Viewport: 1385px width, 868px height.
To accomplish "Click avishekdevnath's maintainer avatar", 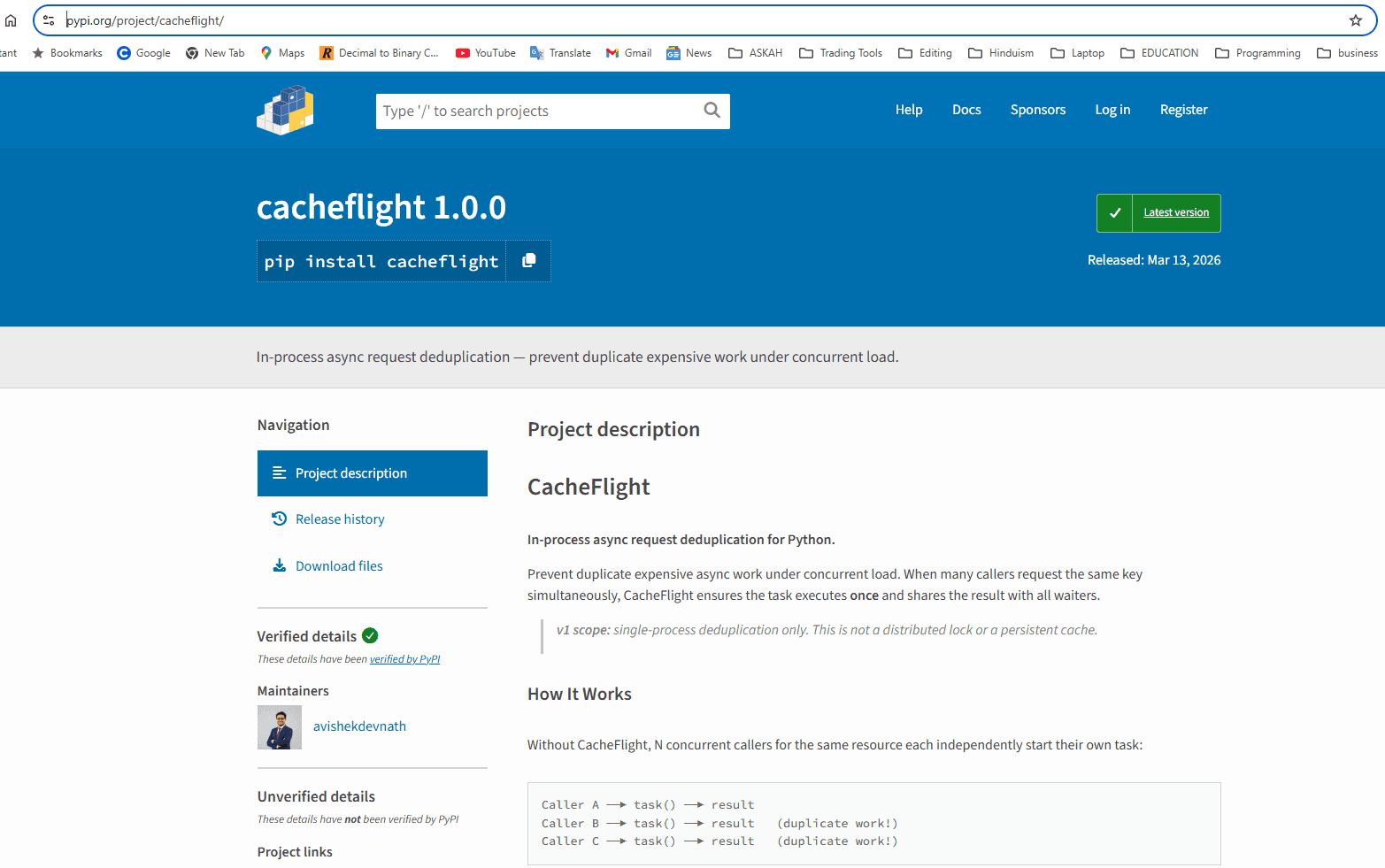I will (280, 726).
